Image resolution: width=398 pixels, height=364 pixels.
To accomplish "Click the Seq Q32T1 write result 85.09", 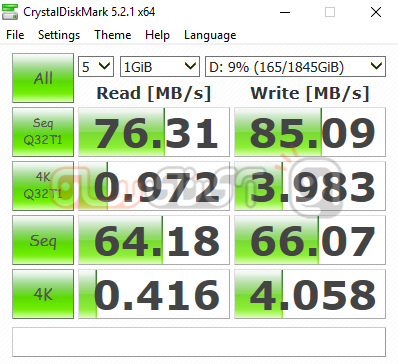I will (x=310, y=132).
